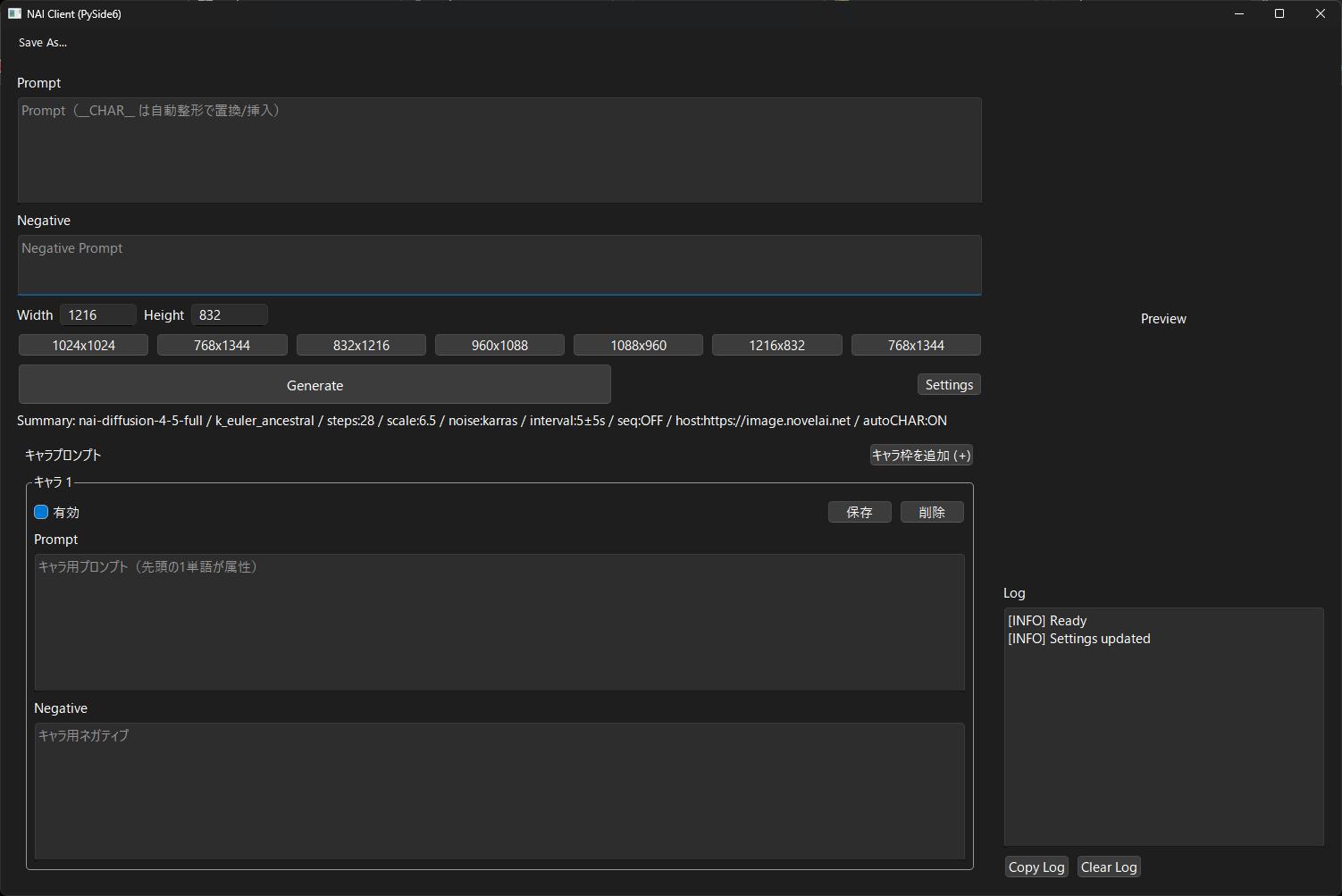
Task: Click the キャラ 1 Prompt text area
Action: (x=499, y=622)
